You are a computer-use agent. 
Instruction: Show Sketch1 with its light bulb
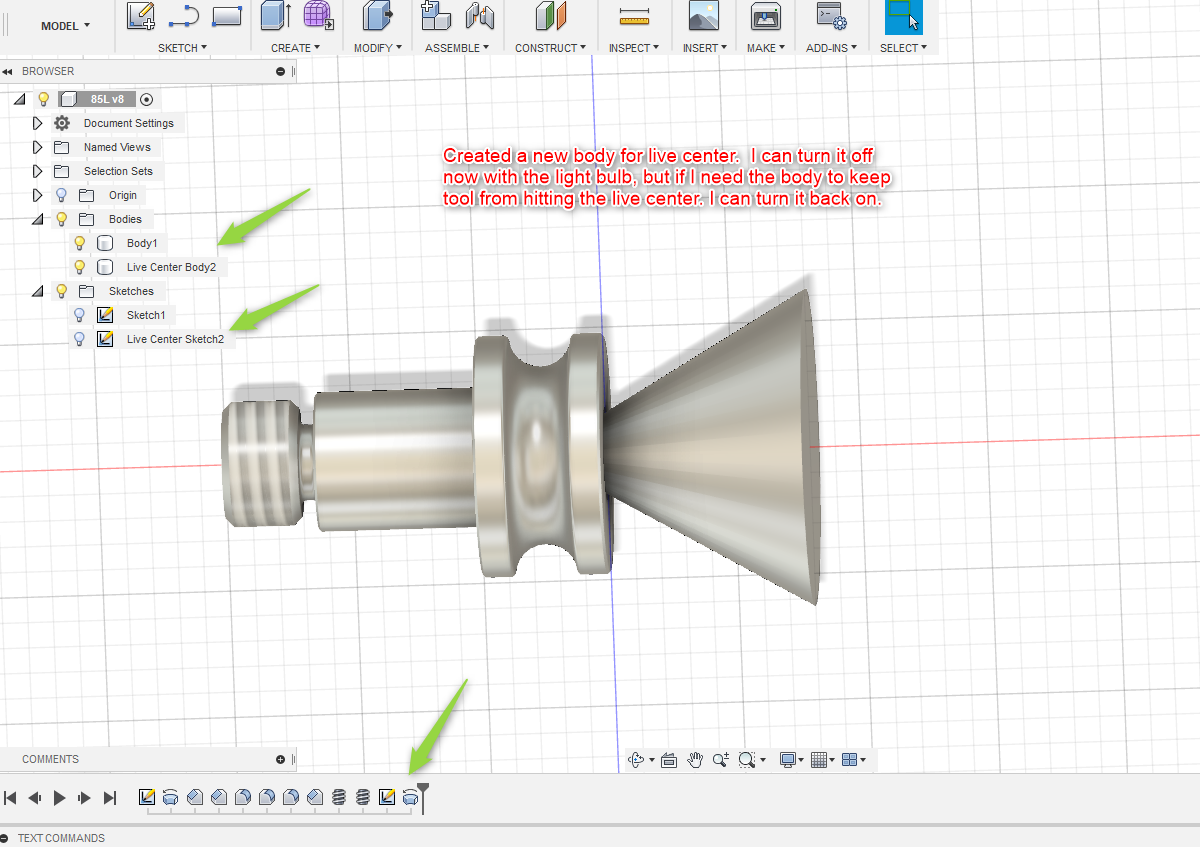pos(80,315)
